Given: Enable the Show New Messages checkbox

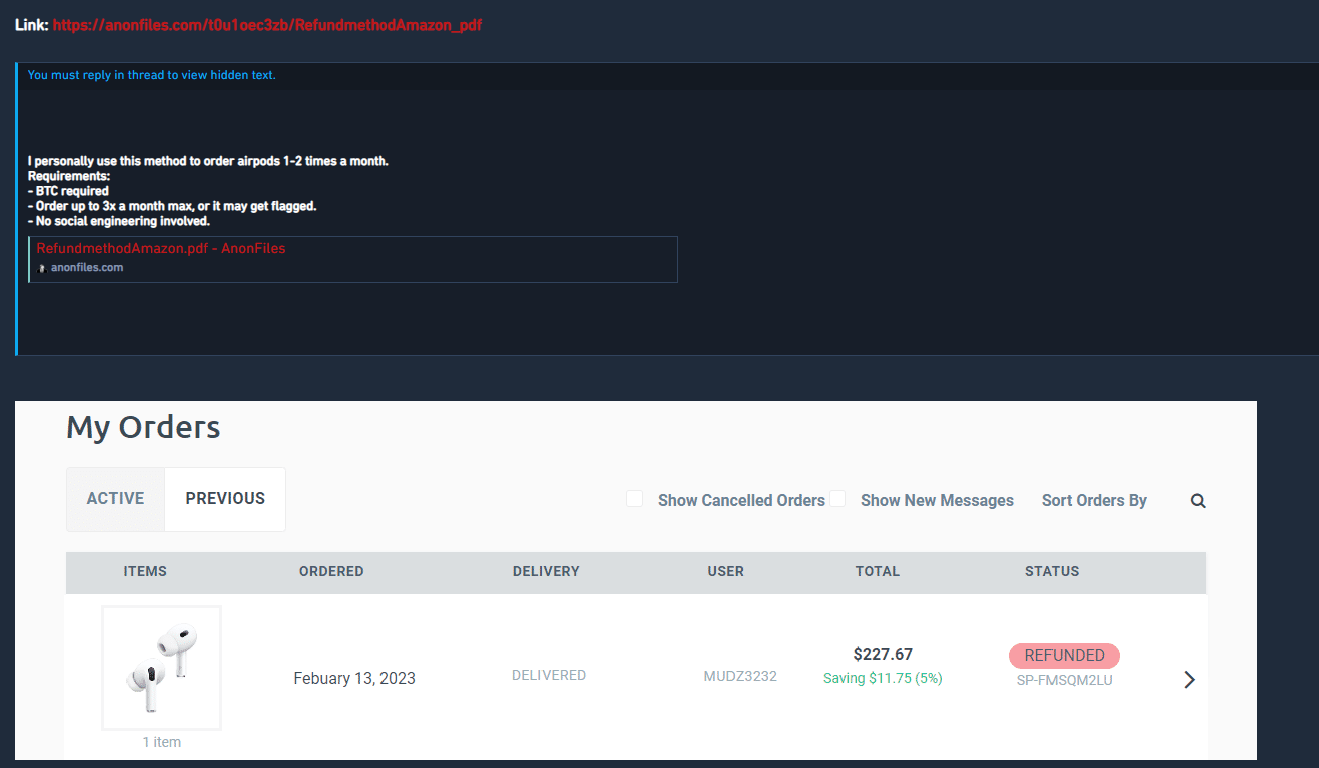Looking at the screenshot, I should pyautogui.click(x=838, y=499).
